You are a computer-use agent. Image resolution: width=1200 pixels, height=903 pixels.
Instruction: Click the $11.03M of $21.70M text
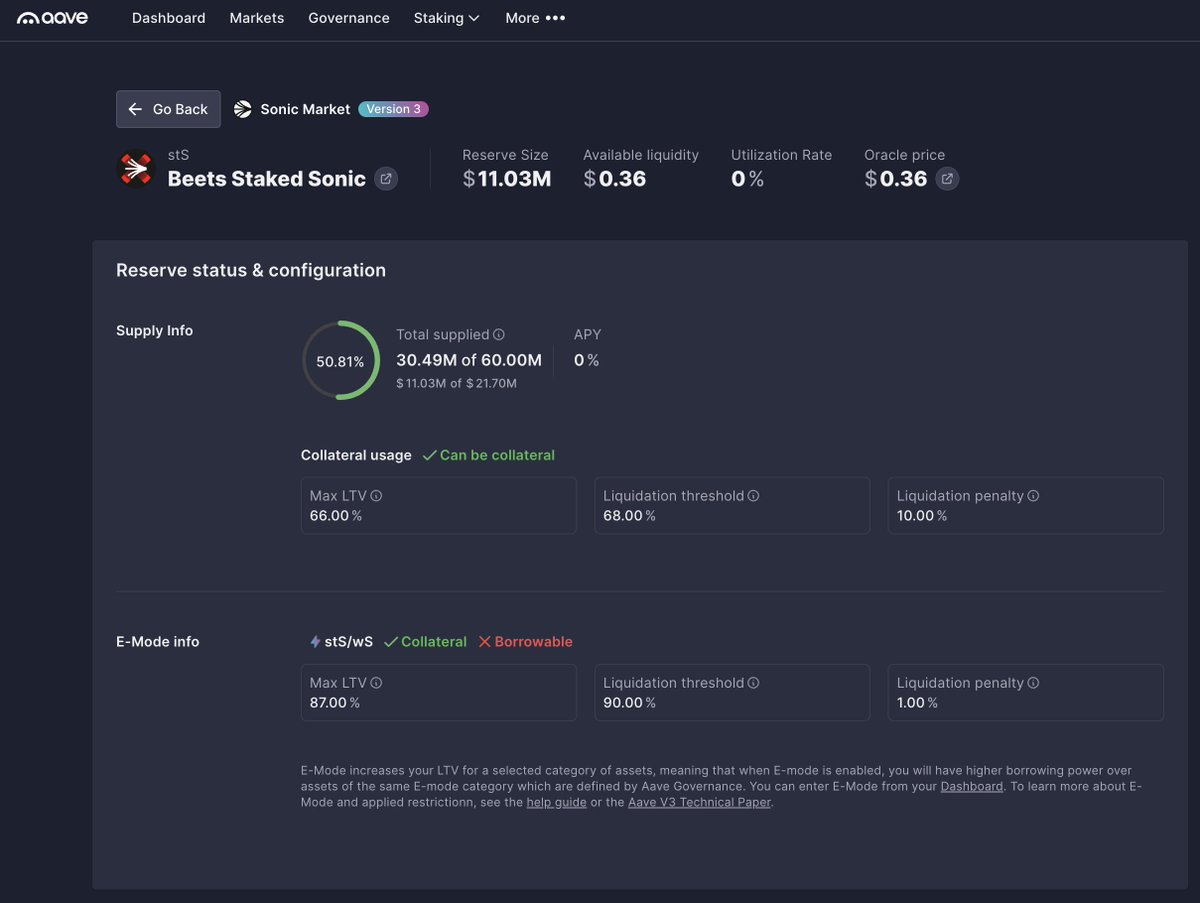tap(456, 383)
